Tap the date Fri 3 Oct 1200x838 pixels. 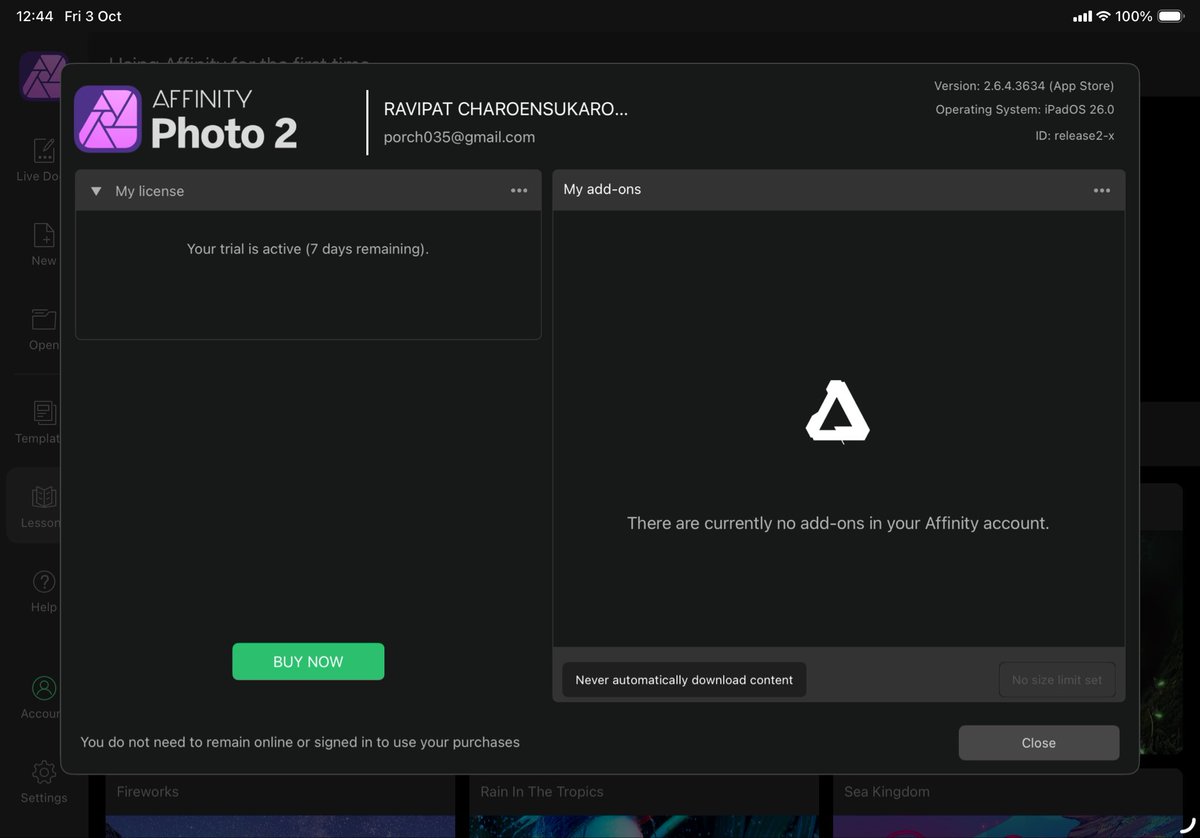pos(93,17)
